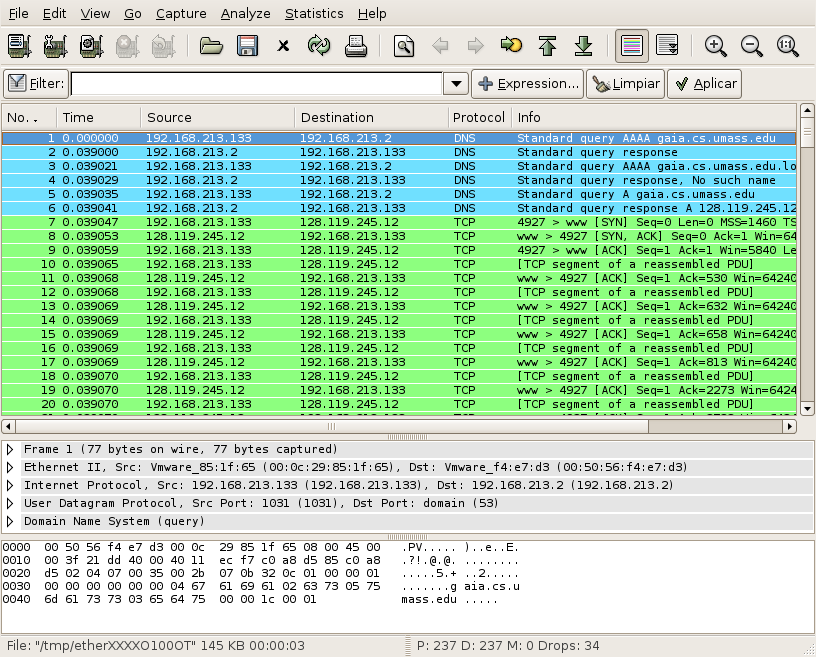
Task: Select packet 11 Ack=530 row
Action: [x=399, y=278]
